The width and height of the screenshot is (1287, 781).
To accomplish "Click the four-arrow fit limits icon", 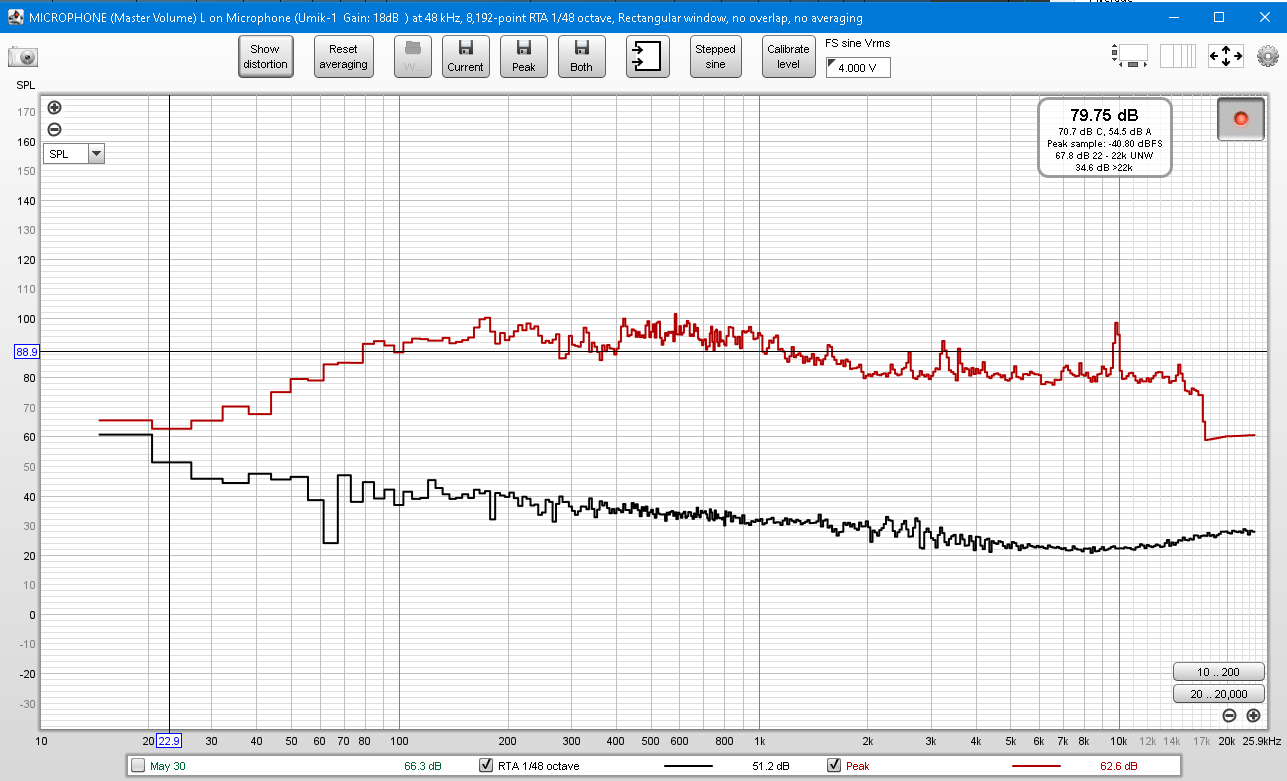I will [x=1226, y=56].
